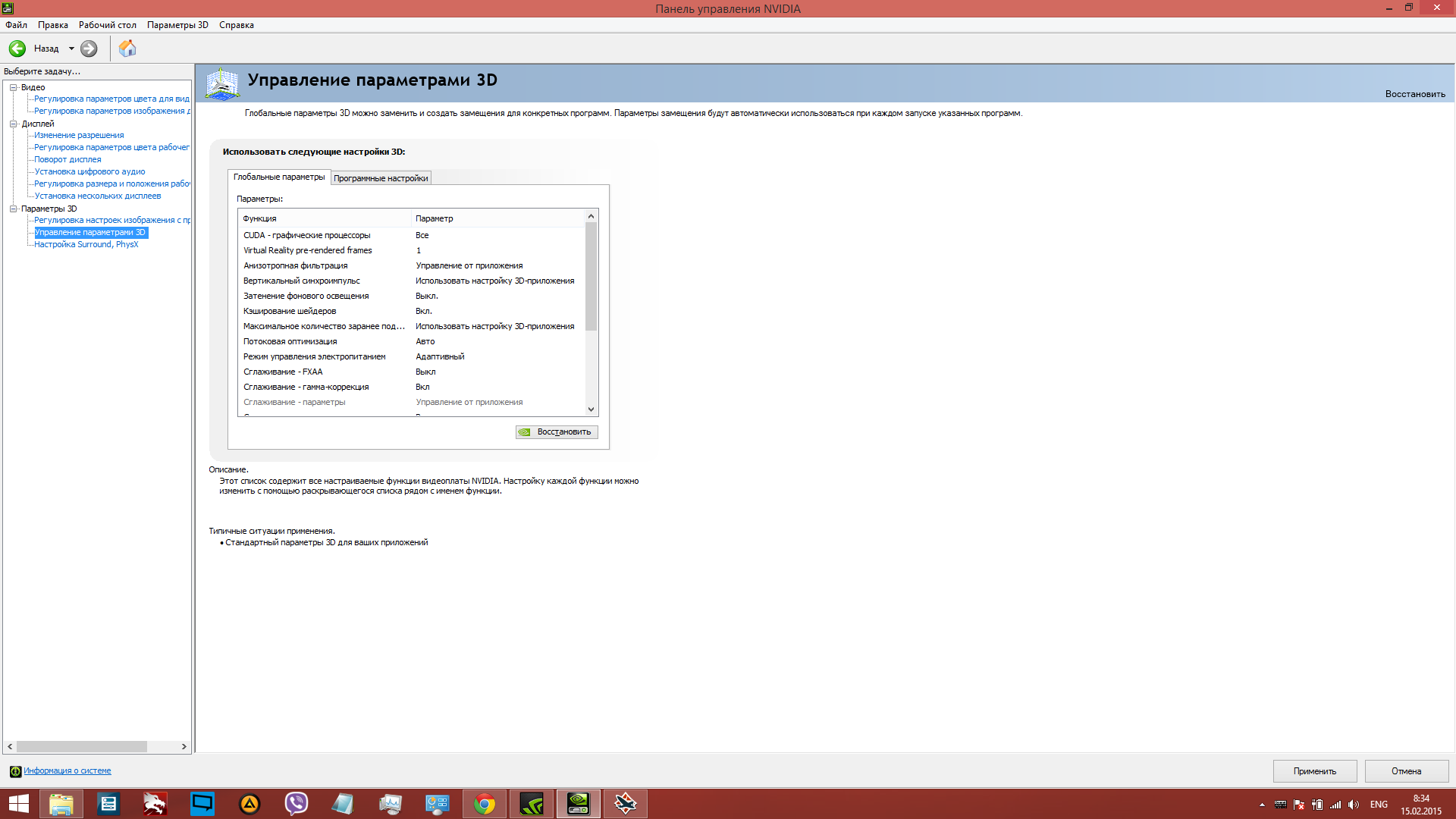Click the settings list scroll-down arrow
Screen dimensions: 1456x819
pos(591,409)
